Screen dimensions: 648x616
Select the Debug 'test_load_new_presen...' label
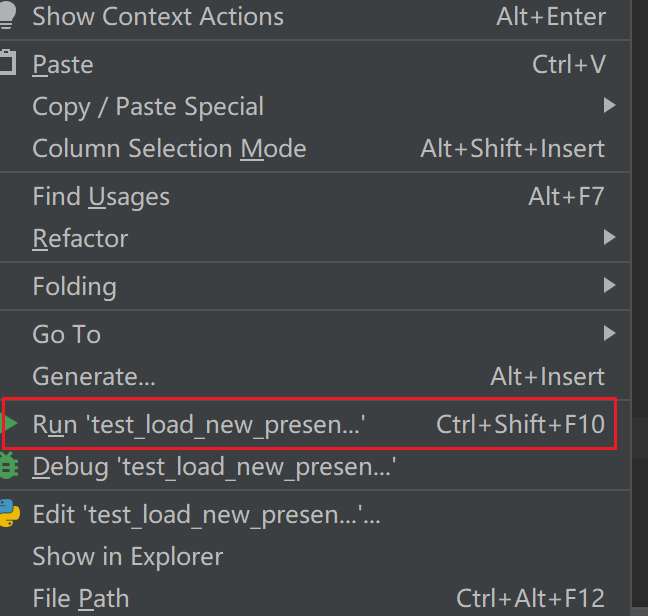tap(214, 467)
